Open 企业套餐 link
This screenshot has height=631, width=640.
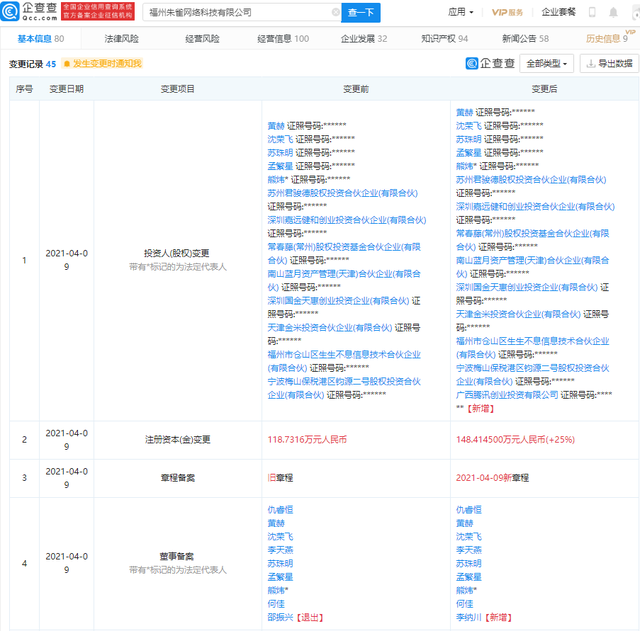click(558, 12)
